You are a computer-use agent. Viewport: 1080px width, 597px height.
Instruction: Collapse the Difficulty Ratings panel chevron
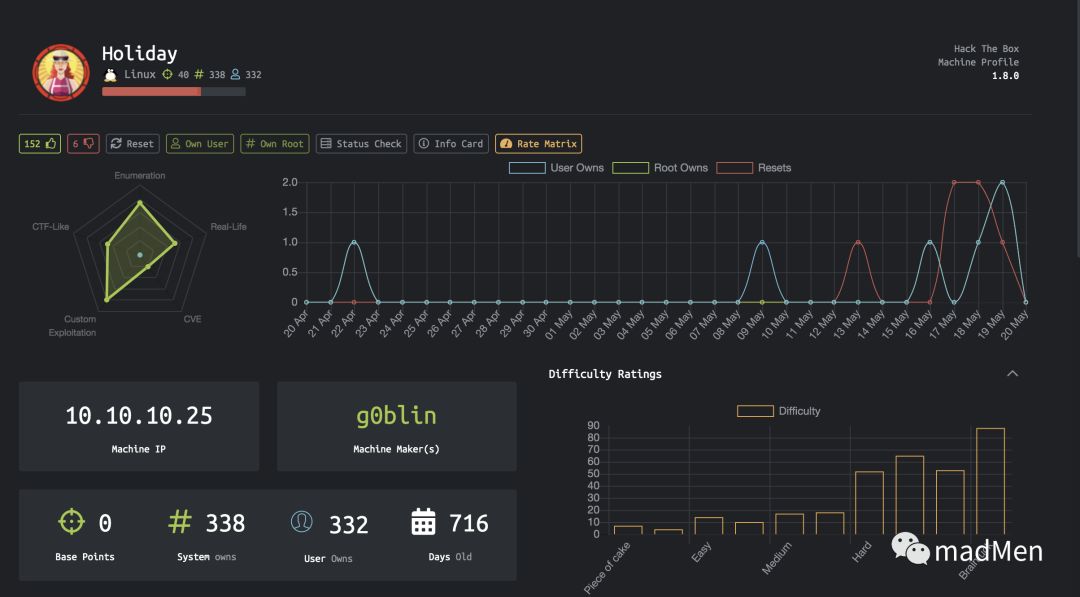click(x=1012, y=374)
